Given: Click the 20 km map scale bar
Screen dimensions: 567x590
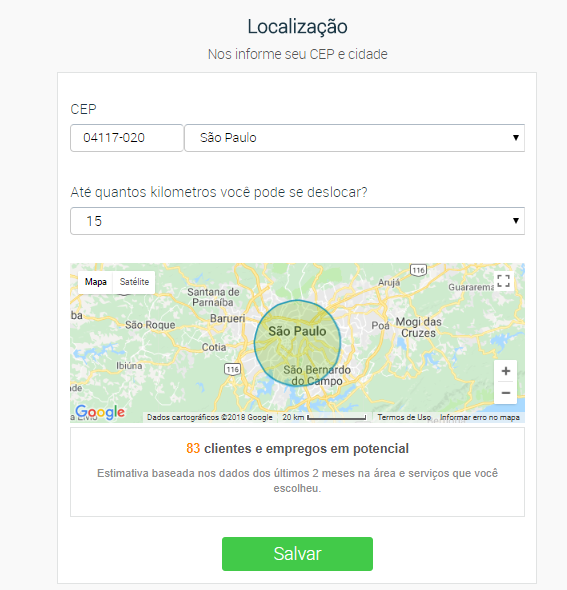Looking at the screenshot, I should point(324,417).
